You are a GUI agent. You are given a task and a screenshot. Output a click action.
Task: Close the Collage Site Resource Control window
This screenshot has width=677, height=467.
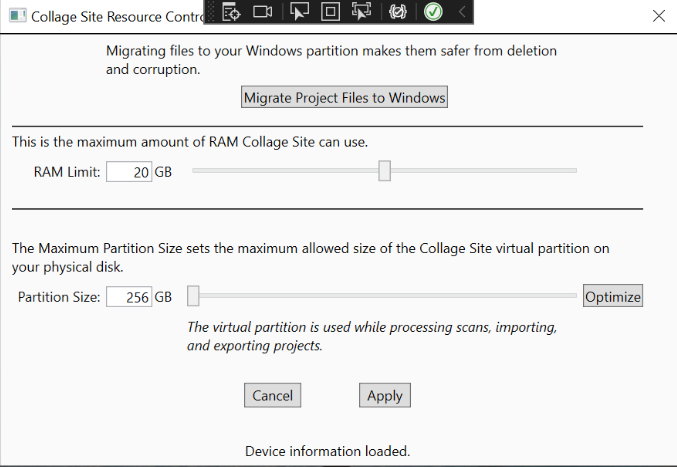click(x=658, y=16)
